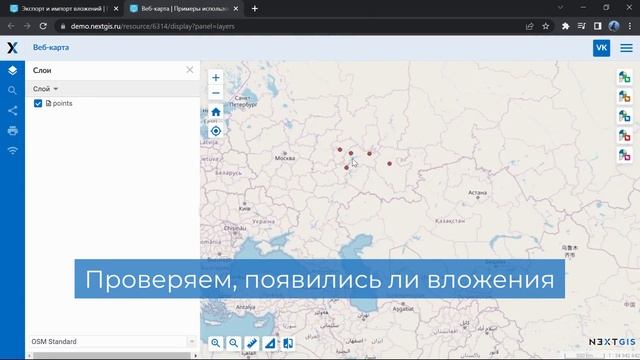
Task: Click the fifth map tool icon on right
Action: 624,155
